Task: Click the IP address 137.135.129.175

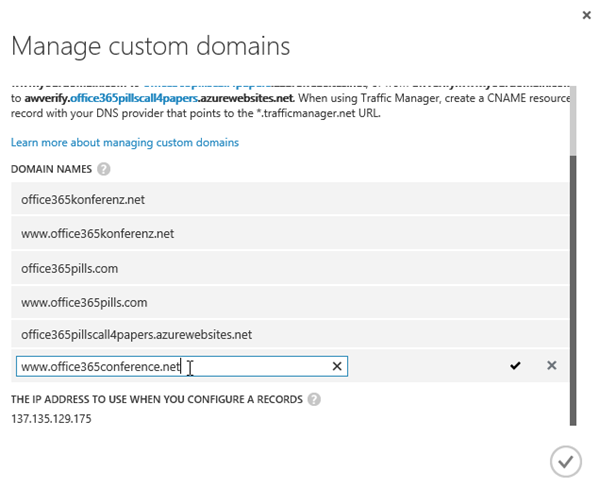Action: 51,419
